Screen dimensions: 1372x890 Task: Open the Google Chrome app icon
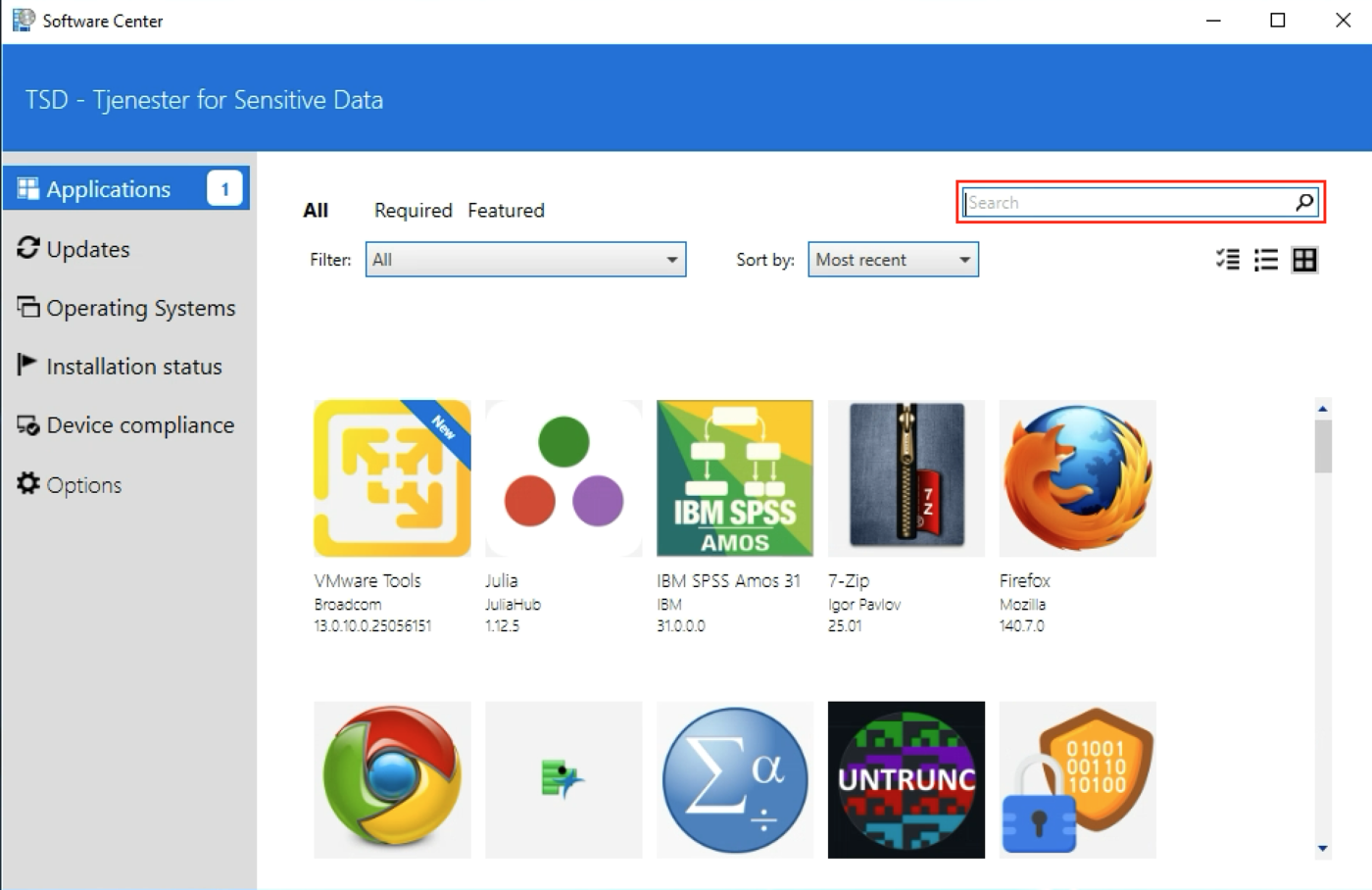(x=392, y=780)
